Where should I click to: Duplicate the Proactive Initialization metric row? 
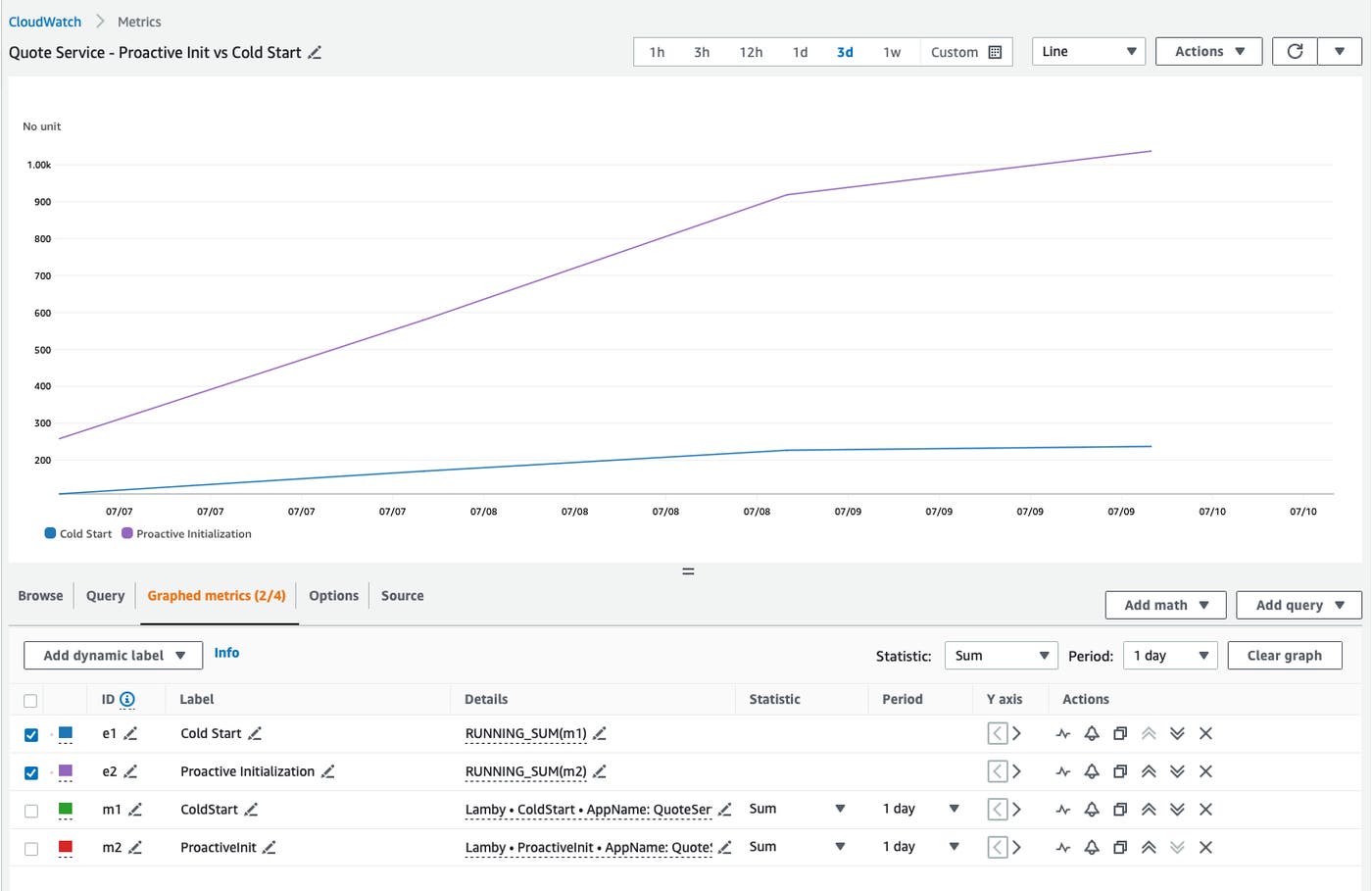1119,771
